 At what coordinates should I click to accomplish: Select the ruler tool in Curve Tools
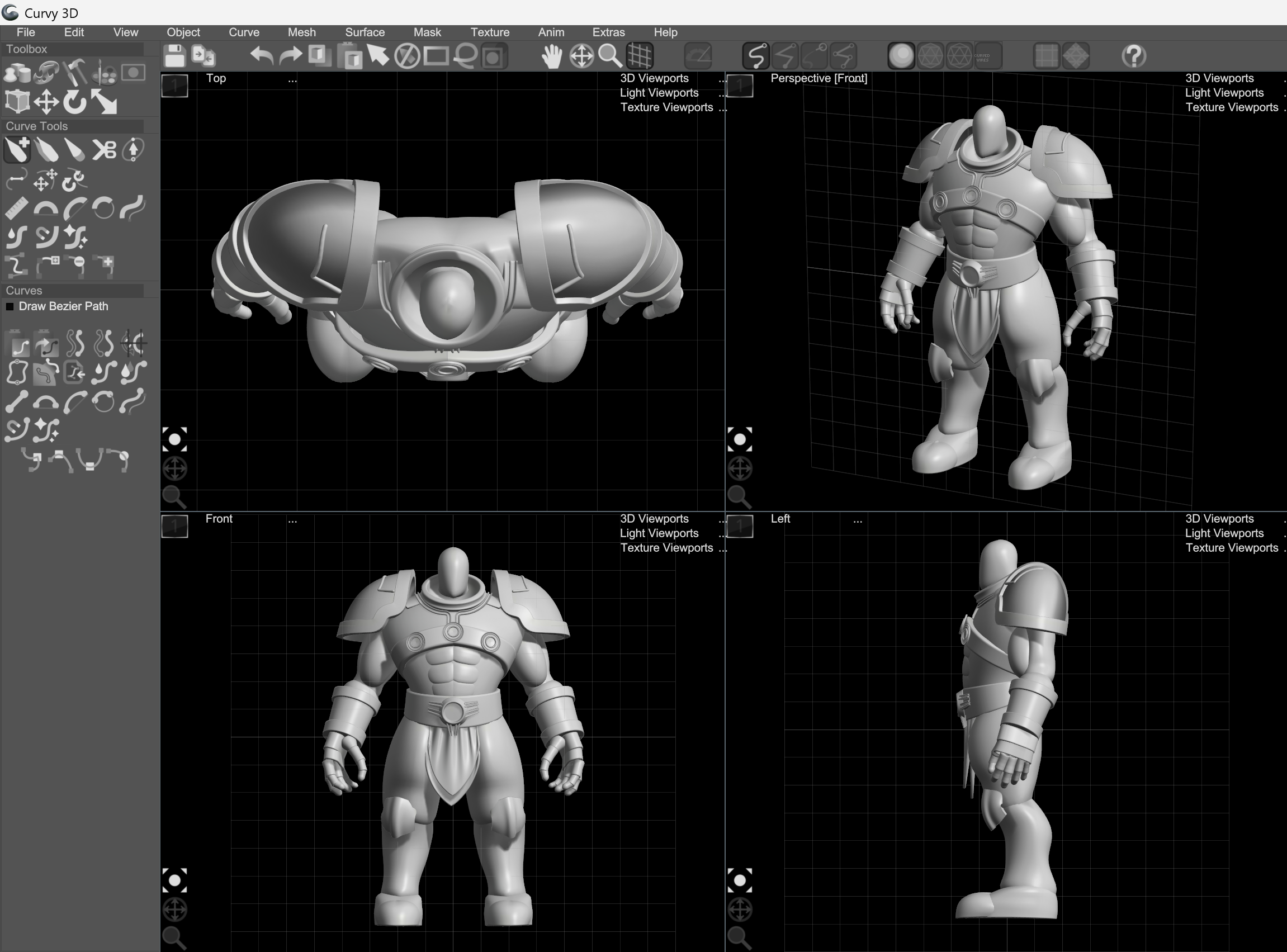(x=17, y=208)
